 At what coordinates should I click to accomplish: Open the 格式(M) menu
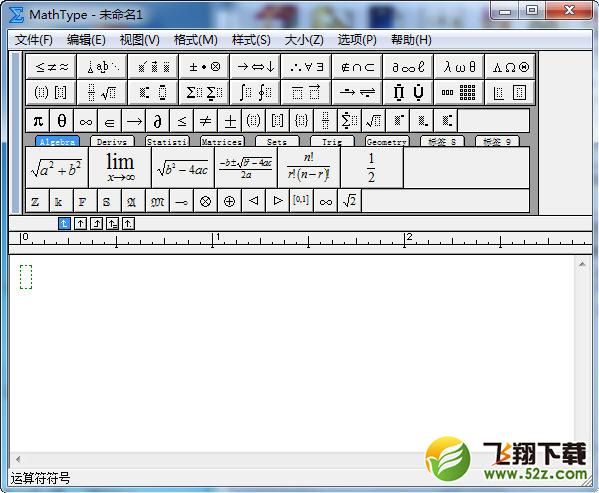196,40
